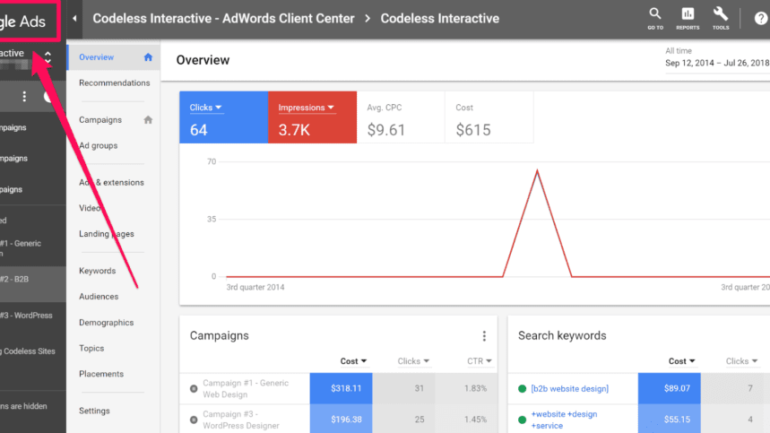Open Search keywords Clicks column dropdown
This screenshot has height=433, width=770.
[742, 361]
